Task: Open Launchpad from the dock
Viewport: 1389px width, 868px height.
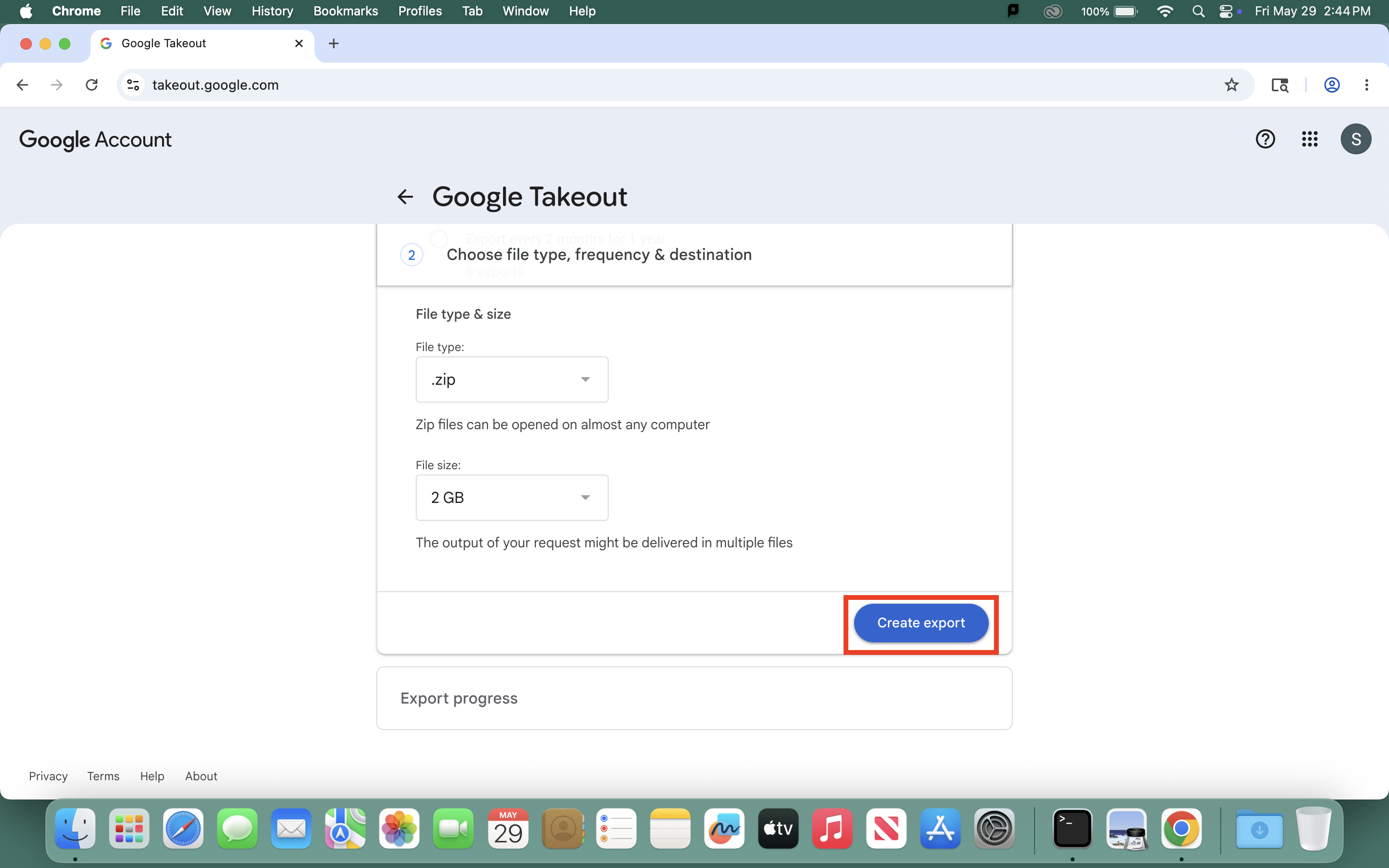Action: tap(129, 828)
